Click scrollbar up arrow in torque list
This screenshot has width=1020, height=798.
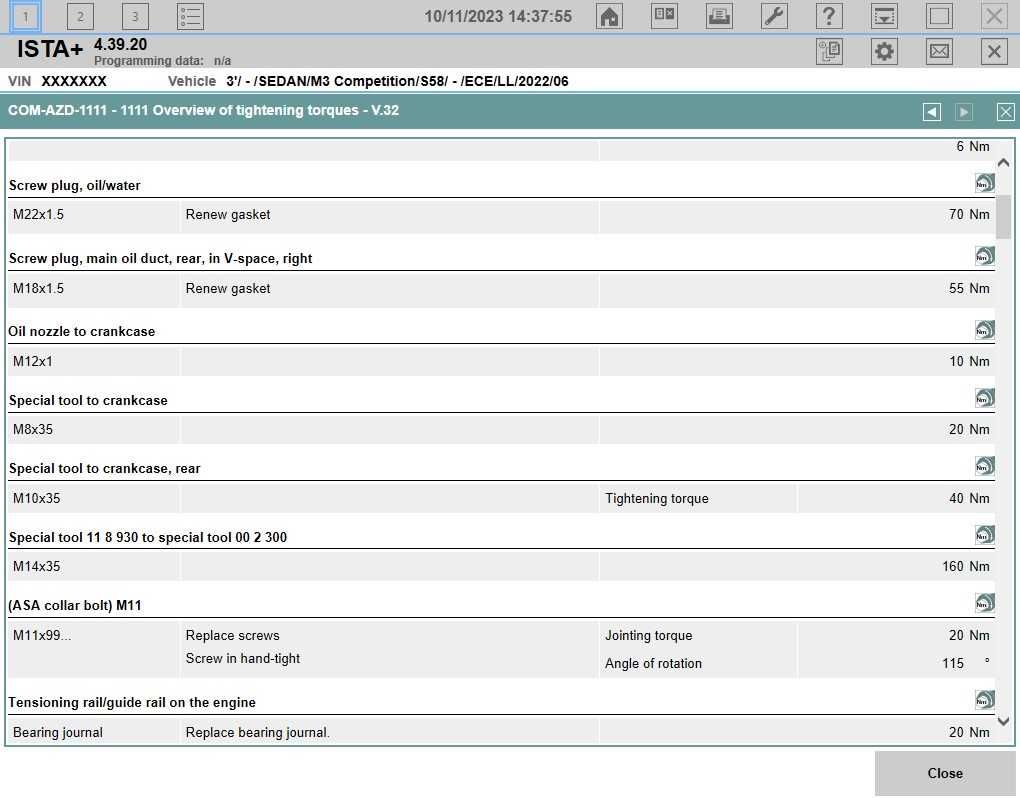[x=1004, y=163]
